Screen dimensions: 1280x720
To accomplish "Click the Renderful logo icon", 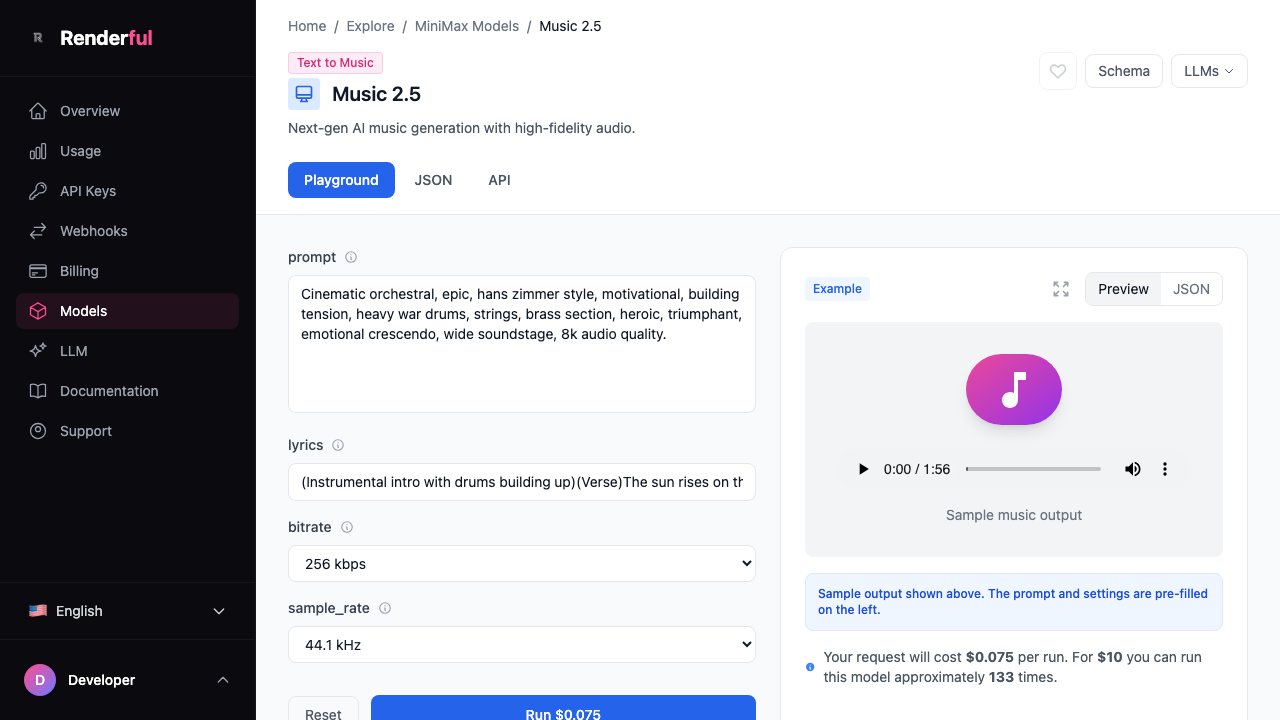I will 38,37.
